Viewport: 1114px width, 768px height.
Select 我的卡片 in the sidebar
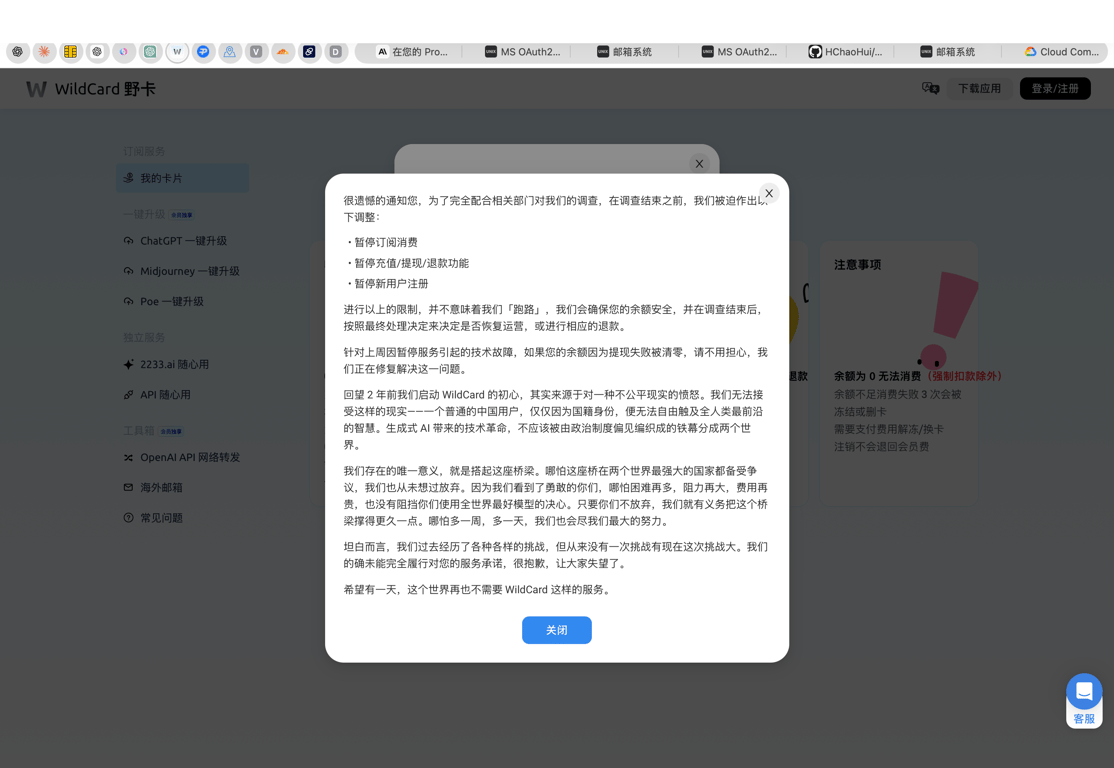(x=183, y=178)
